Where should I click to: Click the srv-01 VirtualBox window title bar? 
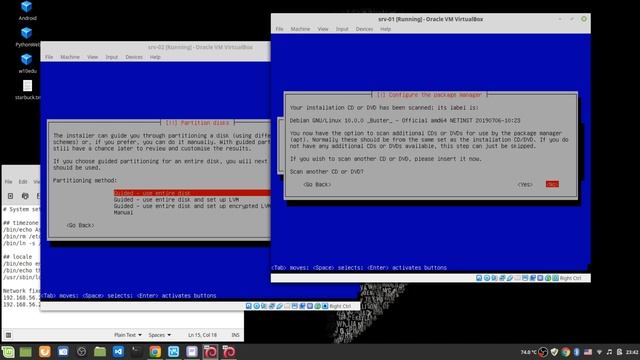(430, 19)
